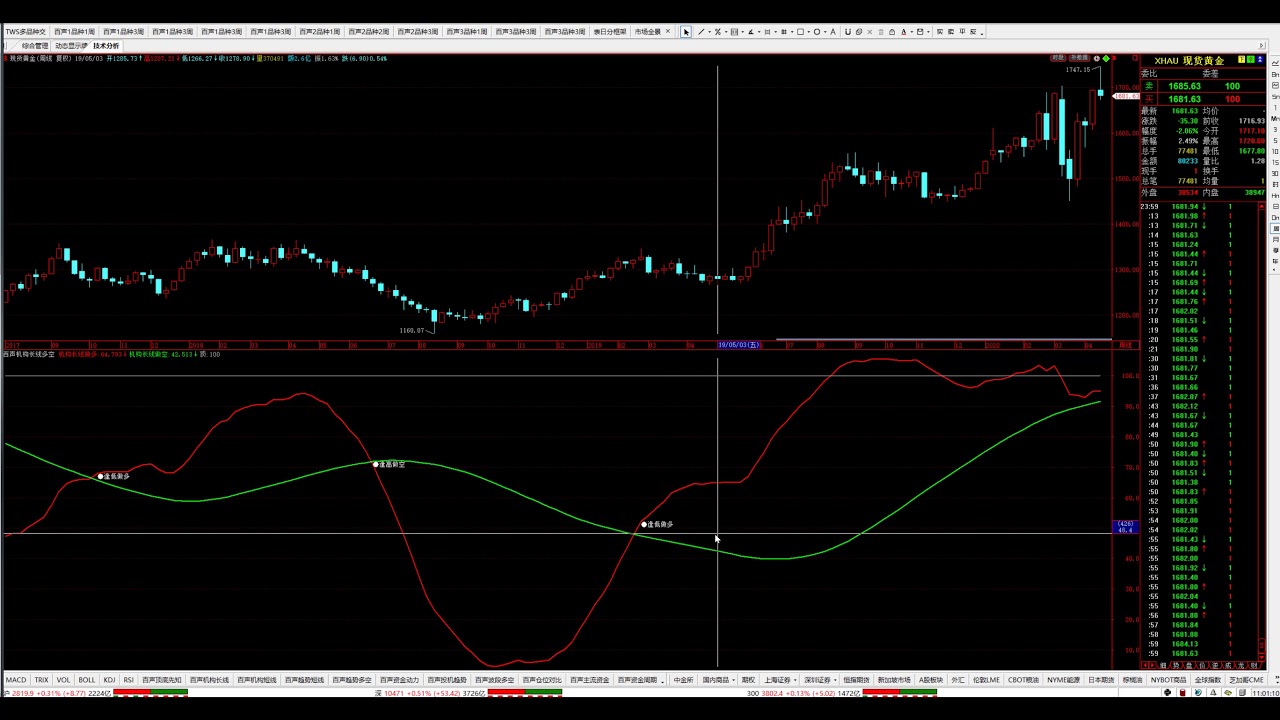Viewport: 1280px width, 720px height.
Task: Click the 平 close-position icon
Action: point(962,32)
